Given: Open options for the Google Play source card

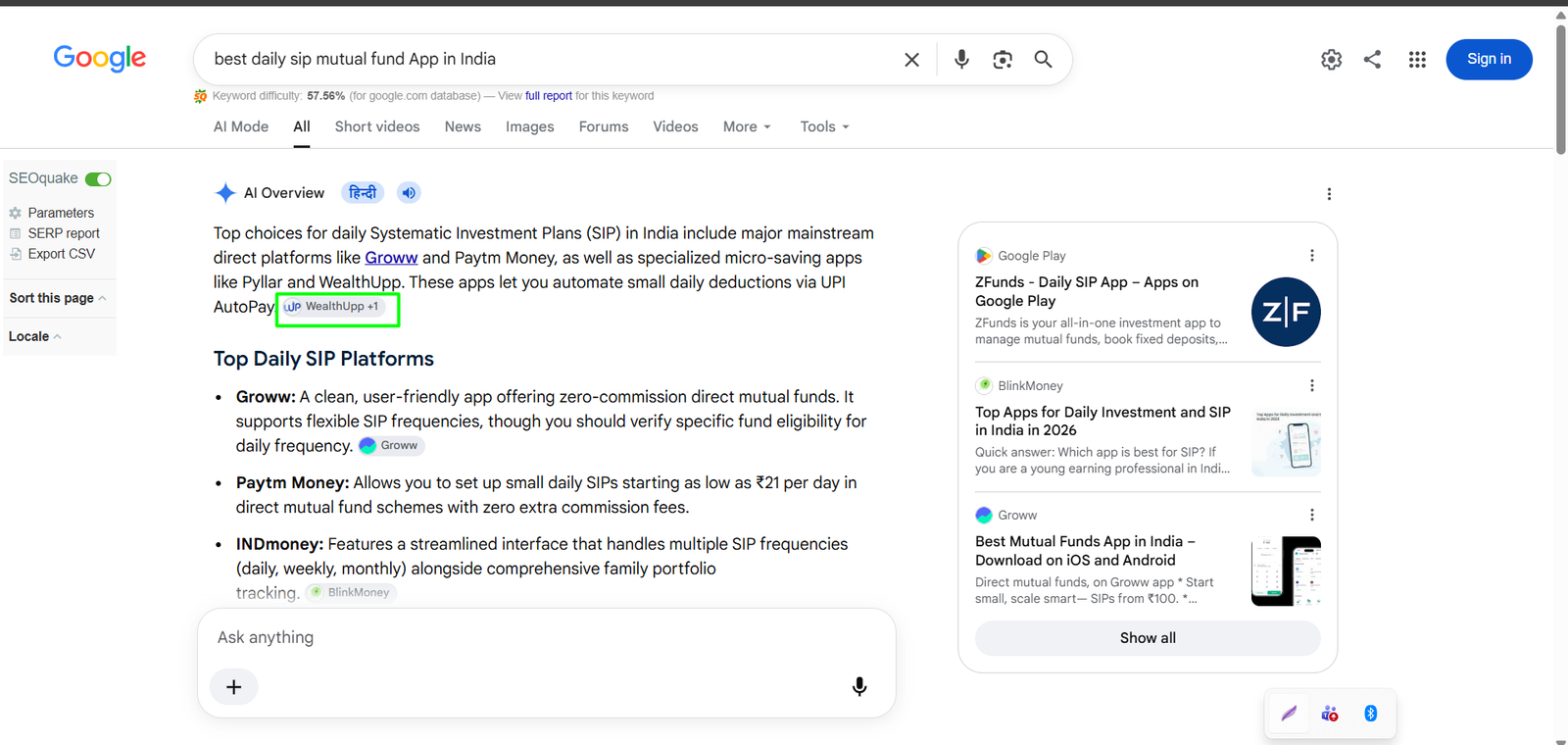Looking at the screenshot, I should (1312, 256).
